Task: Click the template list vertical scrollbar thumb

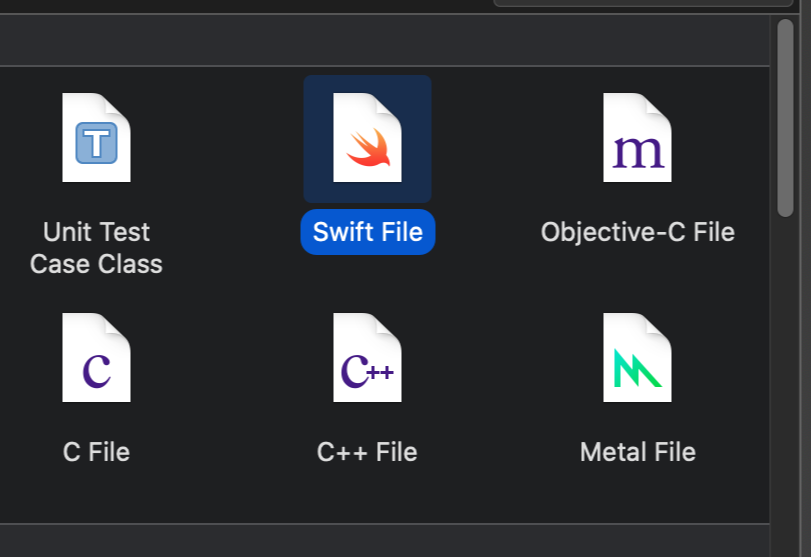Action: [785, 118]
